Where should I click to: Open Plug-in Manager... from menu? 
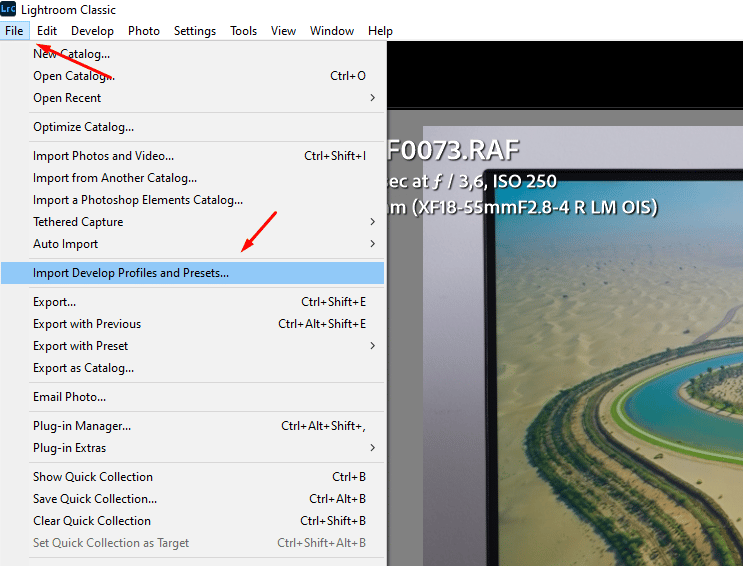(192, 426)
